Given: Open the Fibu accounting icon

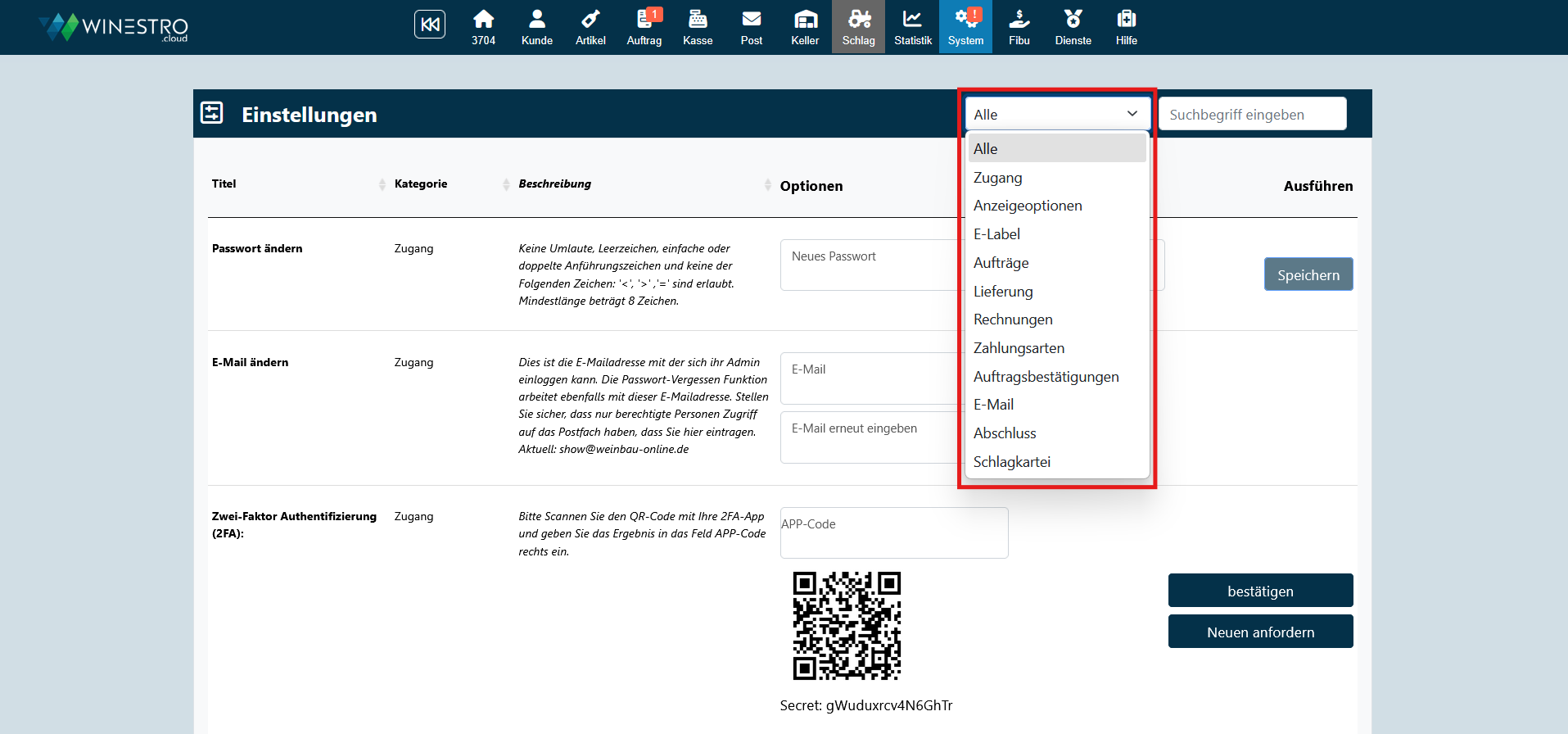Looking at the screenshot, I should 1019,27.
